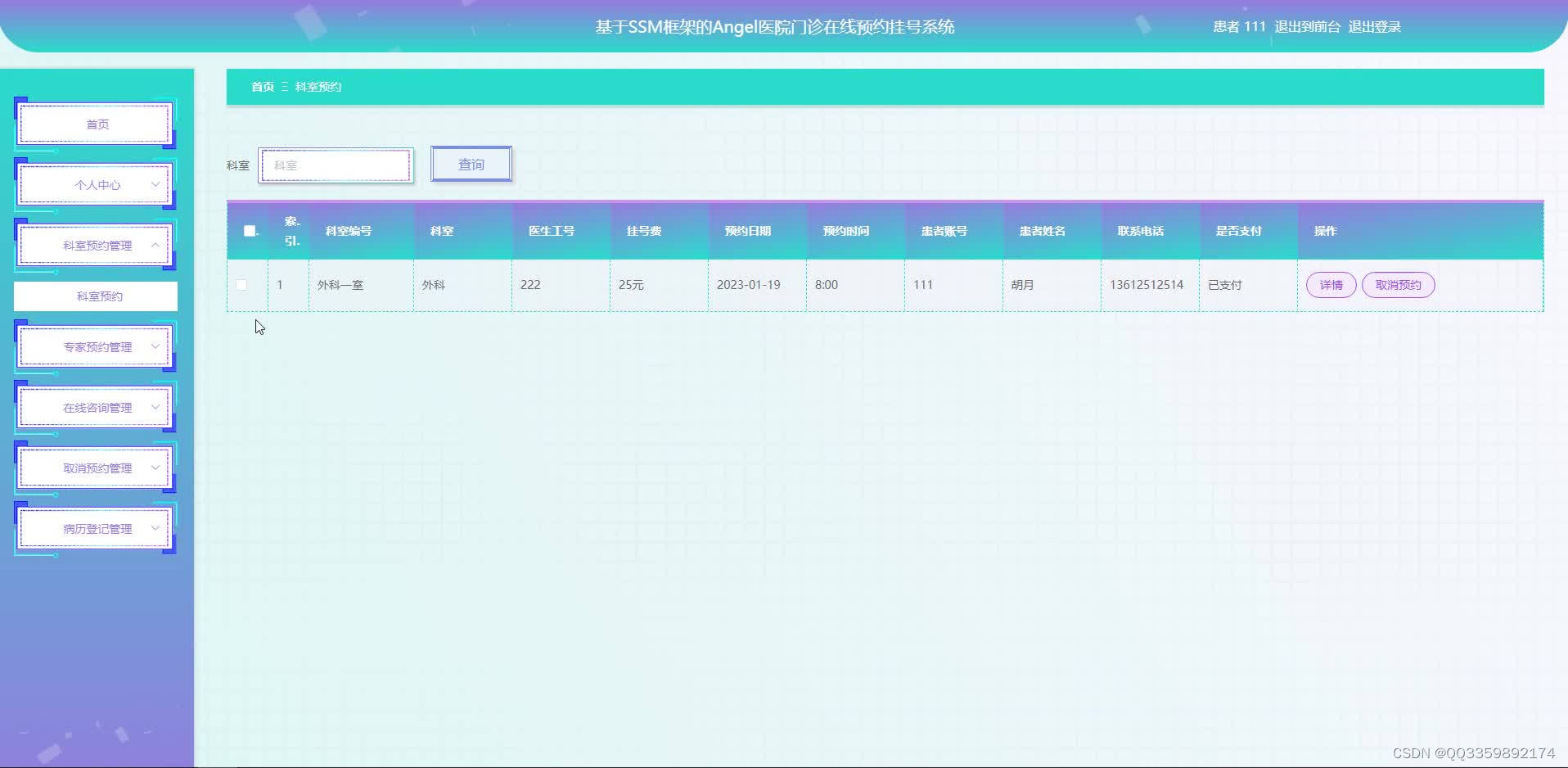The height and width of the screenshot is (768, 1568).
Task: Click 退出到前台 in the header
Action: point(1307,27)
